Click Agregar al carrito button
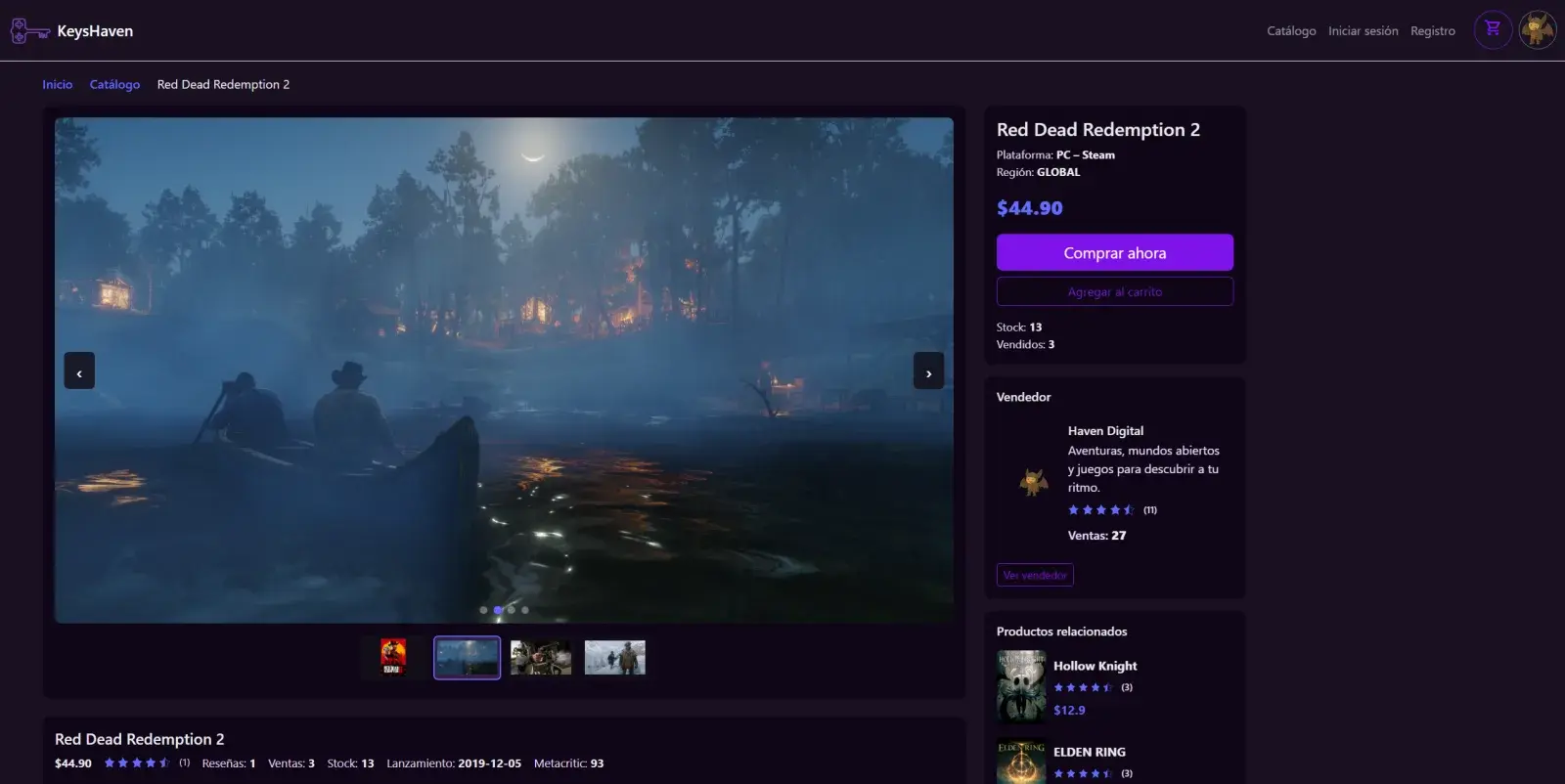 point(1115,291)
